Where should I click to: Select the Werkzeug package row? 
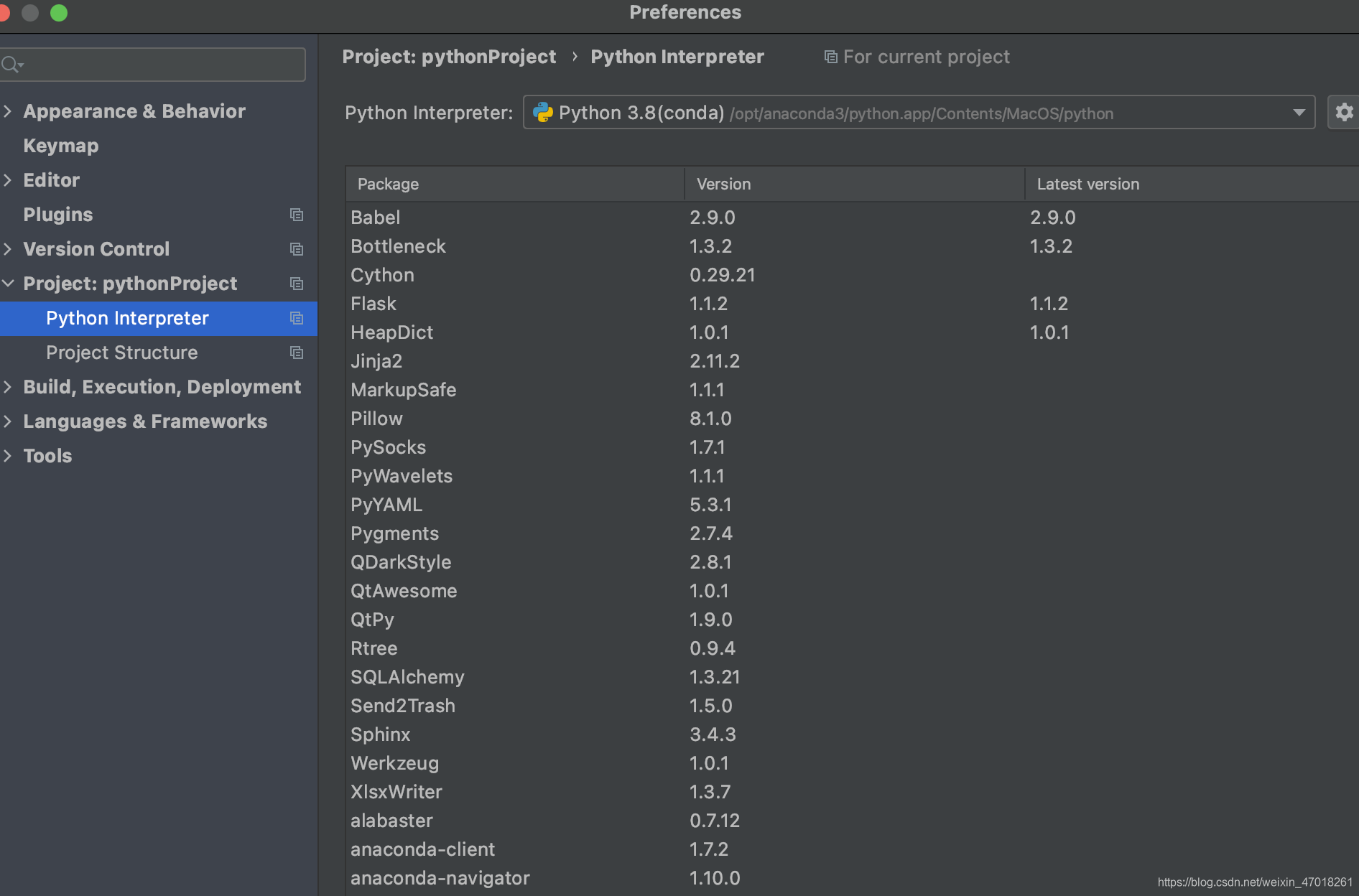point(852,763)
